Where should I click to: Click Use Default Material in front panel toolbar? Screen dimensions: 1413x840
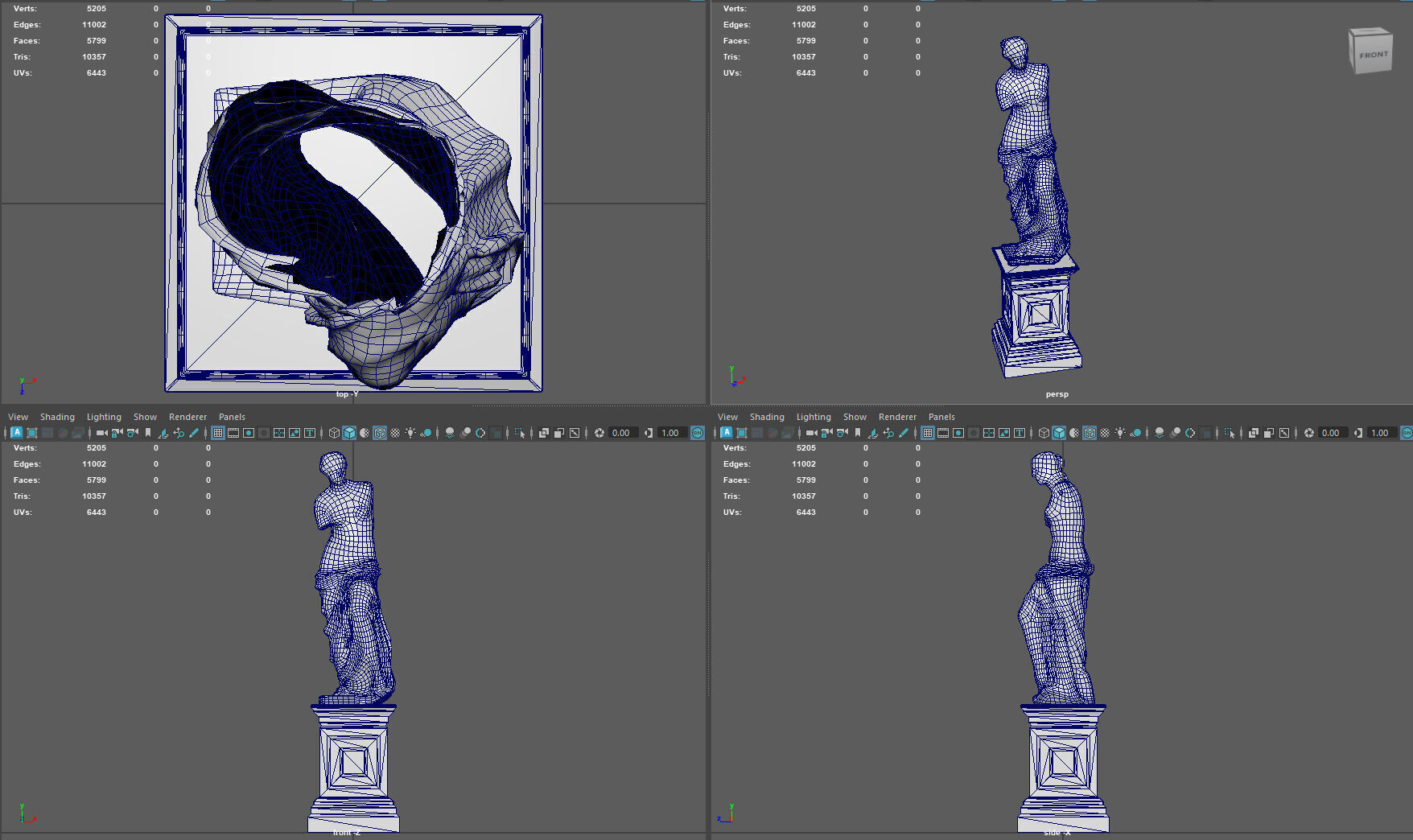pos(365,433)
